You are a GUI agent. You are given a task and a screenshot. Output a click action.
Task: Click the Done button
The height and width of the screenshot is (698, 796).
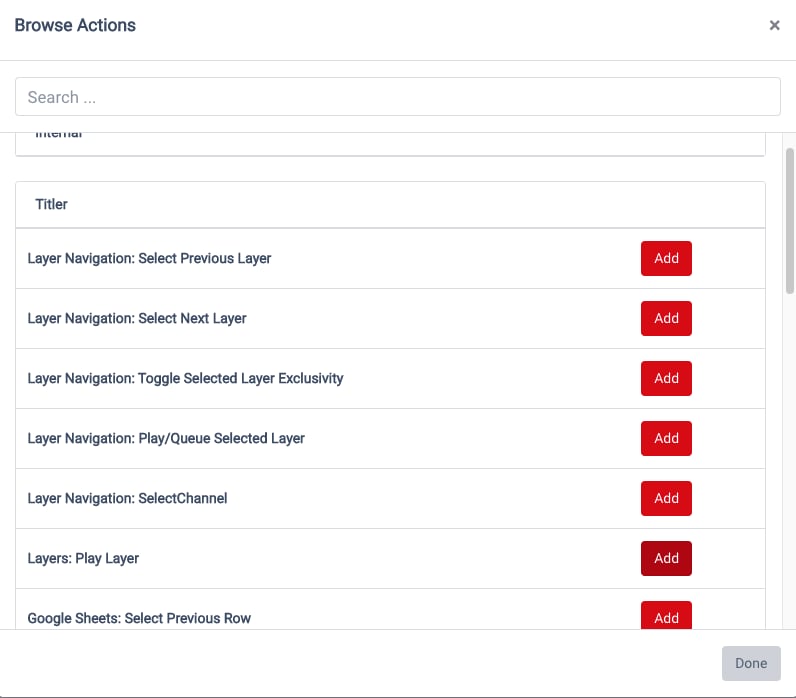click(751, 663)
